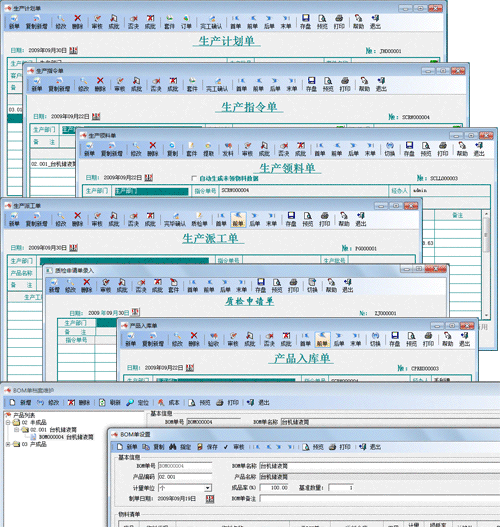Screen dimensions: 500x527
Task: Click 切换 icon in 产品入库单 toolbar
Action: pos(375,339)
